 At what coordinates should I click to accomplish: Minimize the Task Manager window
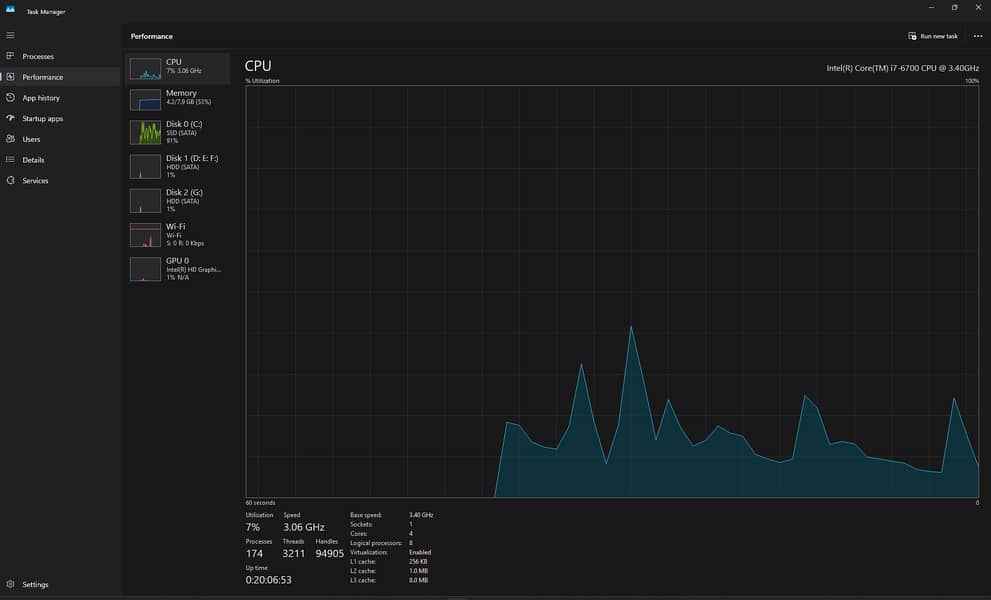(x=931, y=8)
